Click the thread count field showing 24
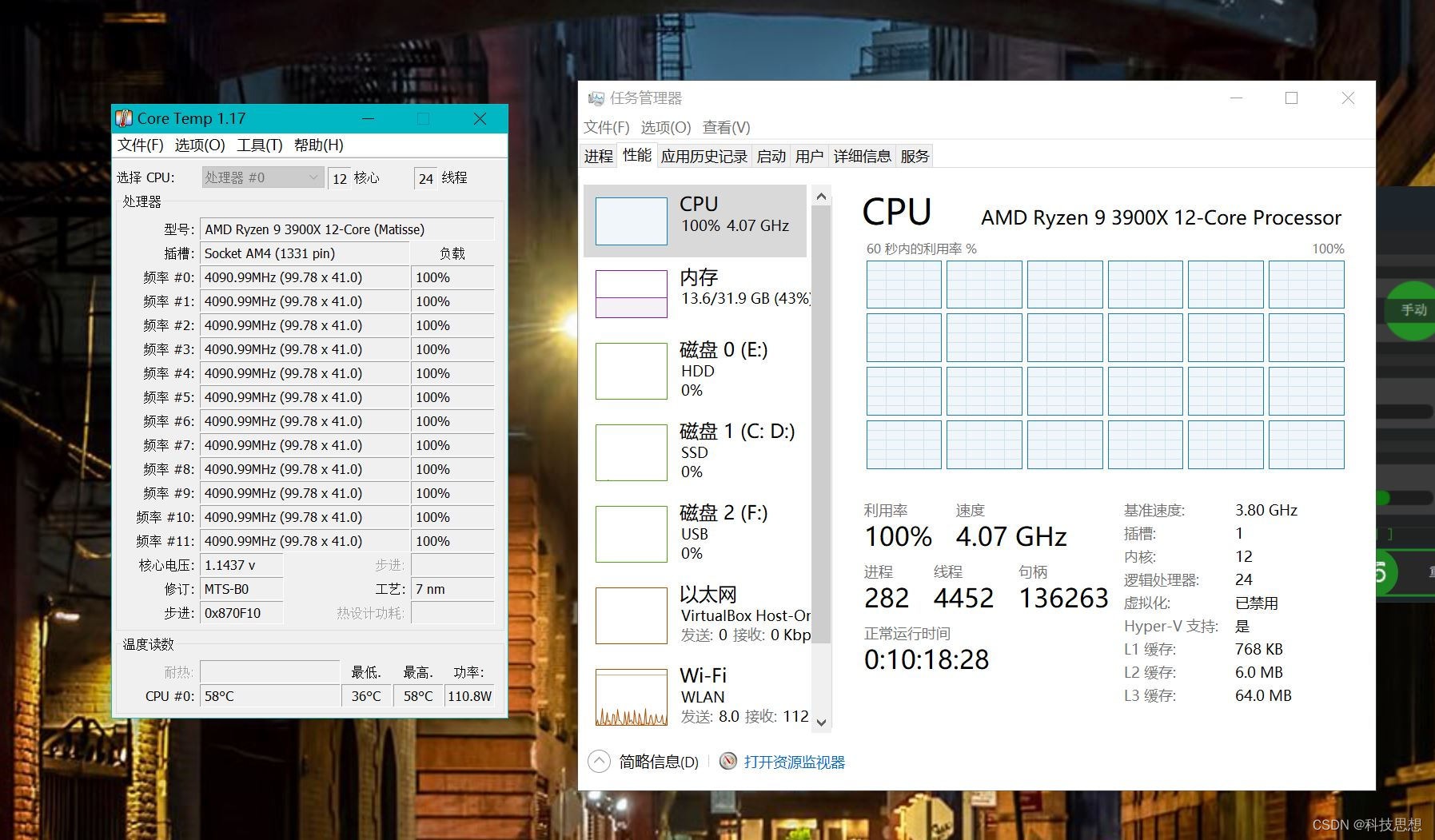 (426, 178)
